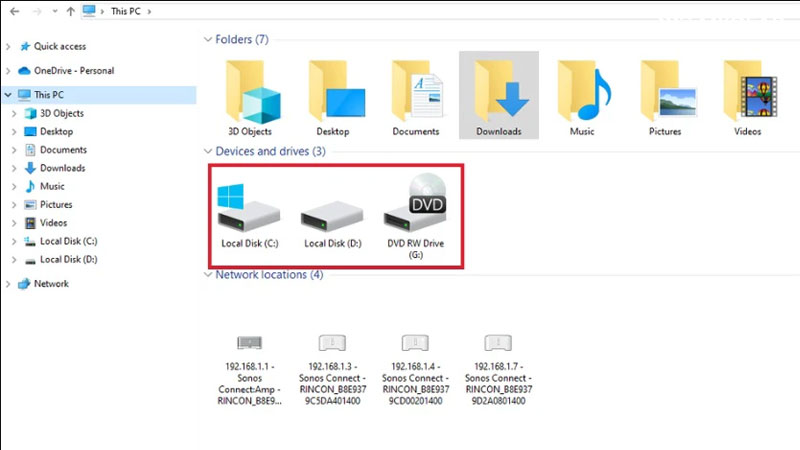Expand Downloads tree node in sidebar
This screenshot has height=450, width=800.
pos(14,168)
